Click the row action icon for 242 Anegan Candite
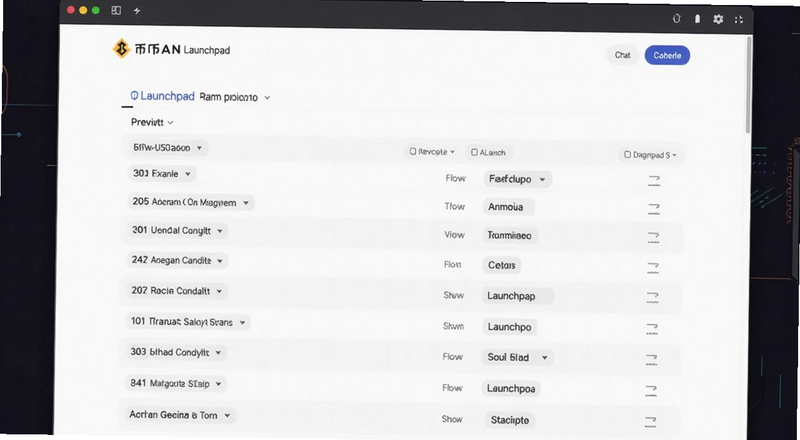This screenshot has width=800, height=440. pos(653,267)
